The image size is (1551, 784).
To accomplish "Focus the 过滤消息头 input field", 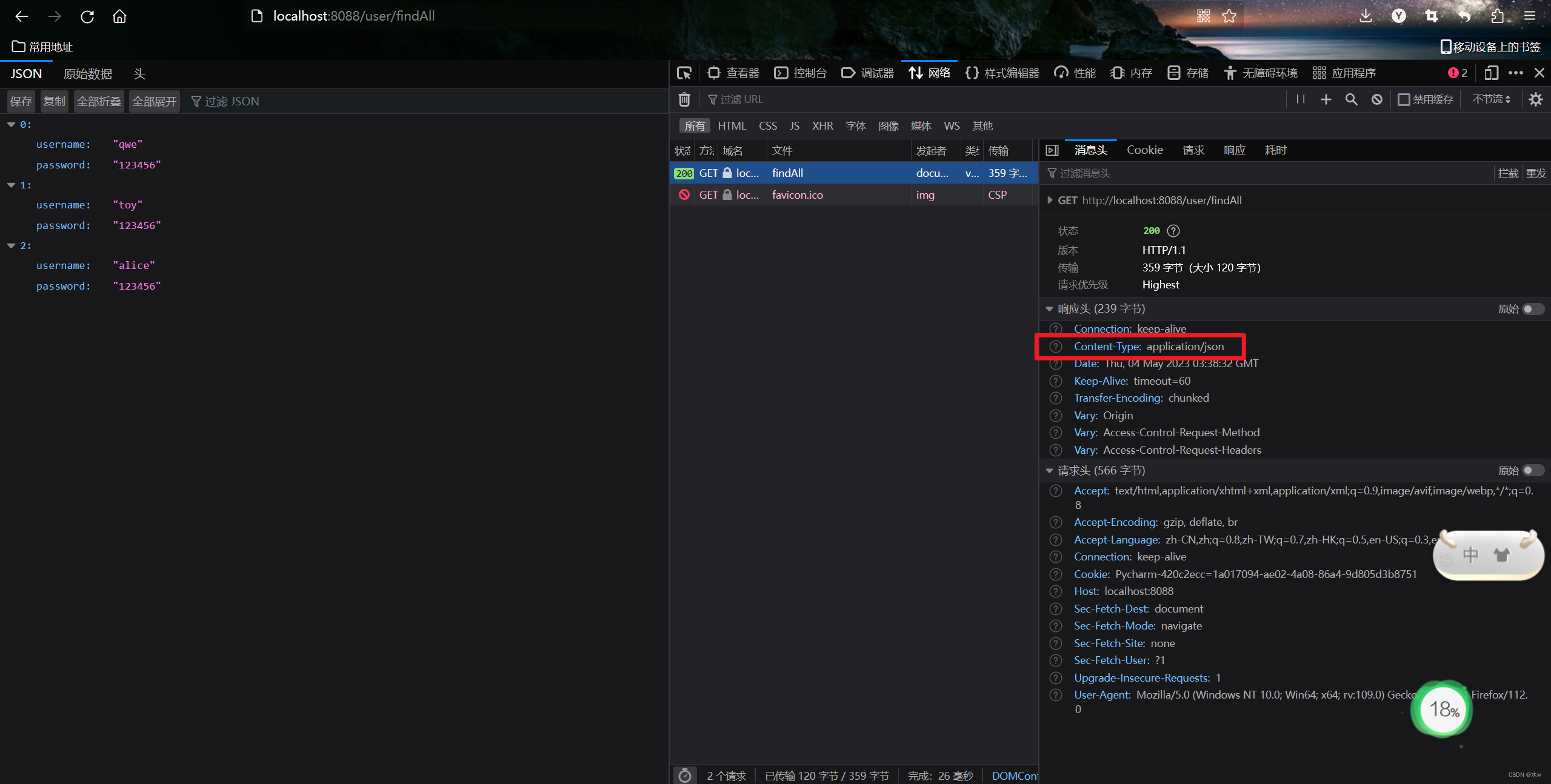I will [1267, 174].
